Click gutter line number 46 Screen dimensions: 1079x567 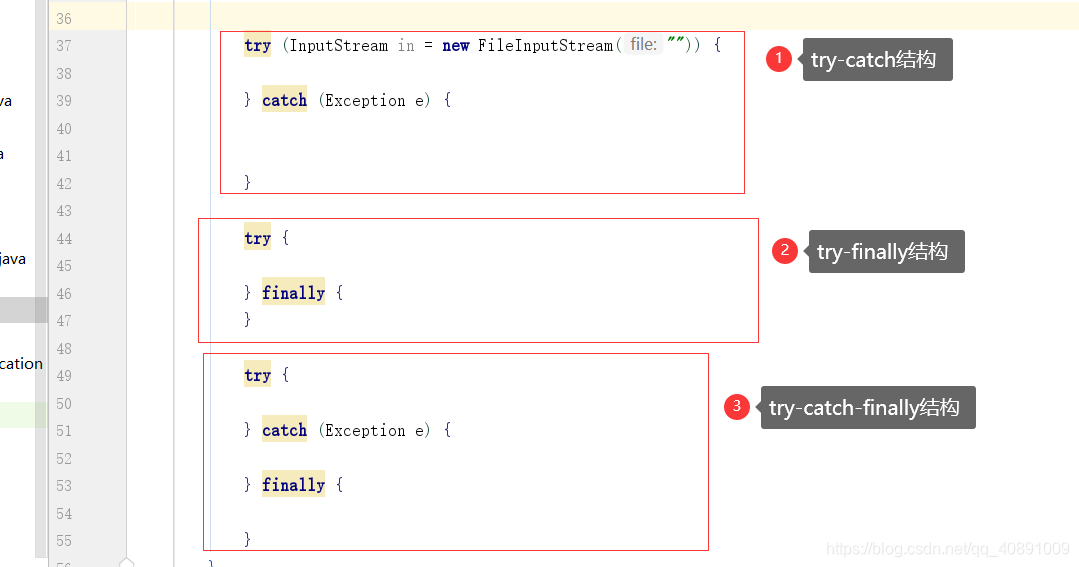[x=64, y=294]
